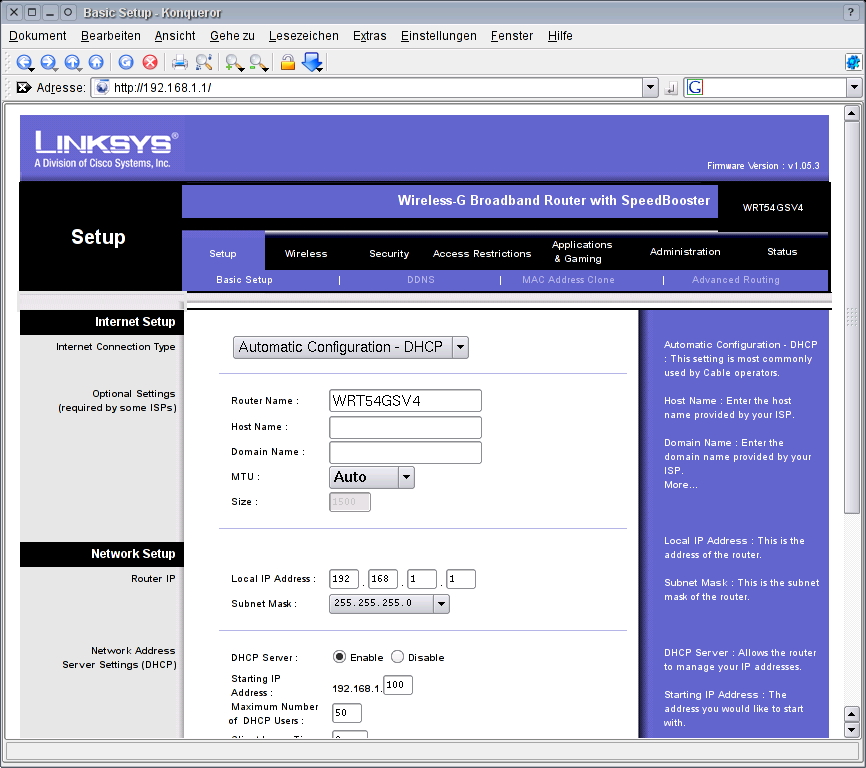Open the Dokument menu
The width and height of the screenshot is (866, 768).
tap(38, 36)
